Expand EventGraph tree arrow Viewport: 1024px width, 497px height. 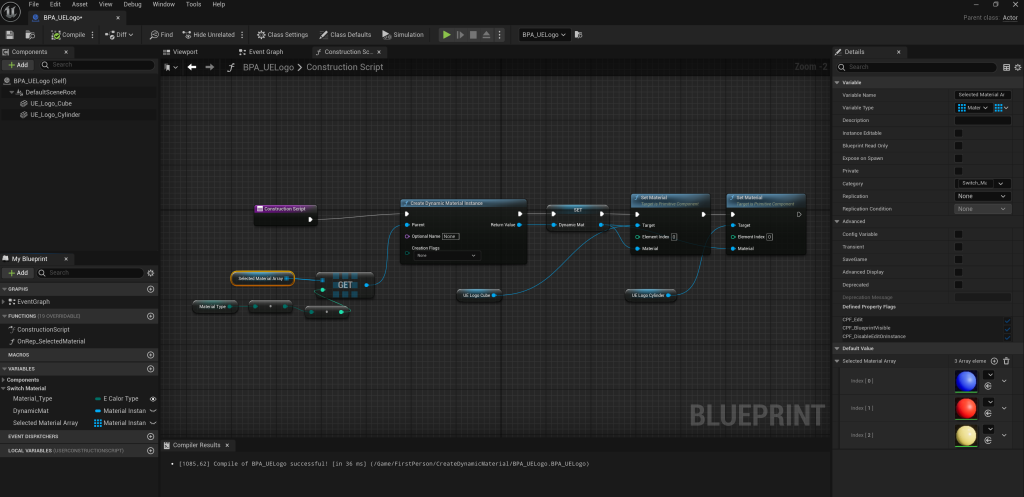(x=4, y=302)
